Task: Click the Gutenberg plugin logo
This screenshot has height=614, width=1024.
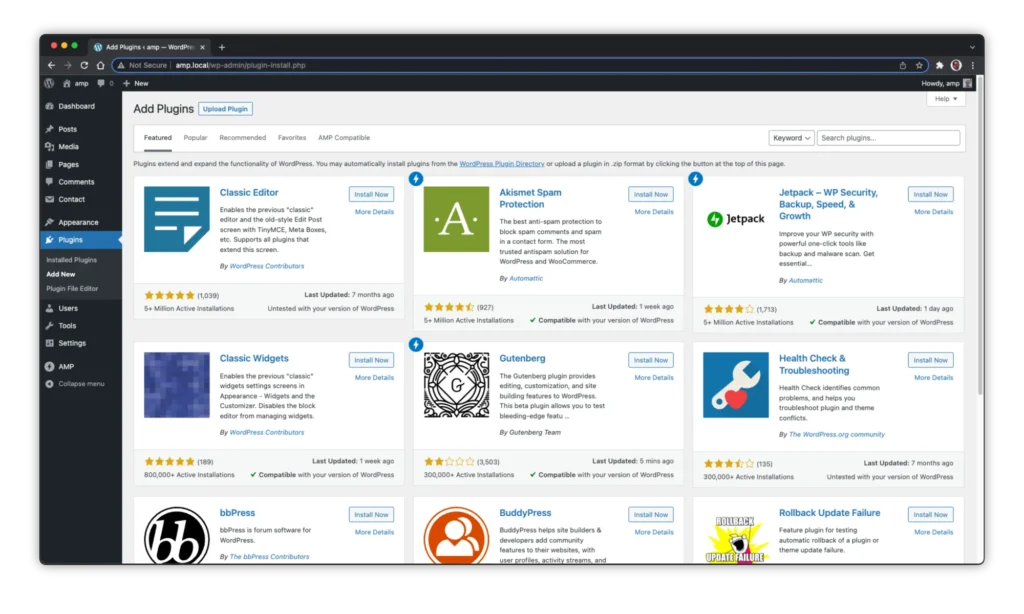Action: (456, 385)
